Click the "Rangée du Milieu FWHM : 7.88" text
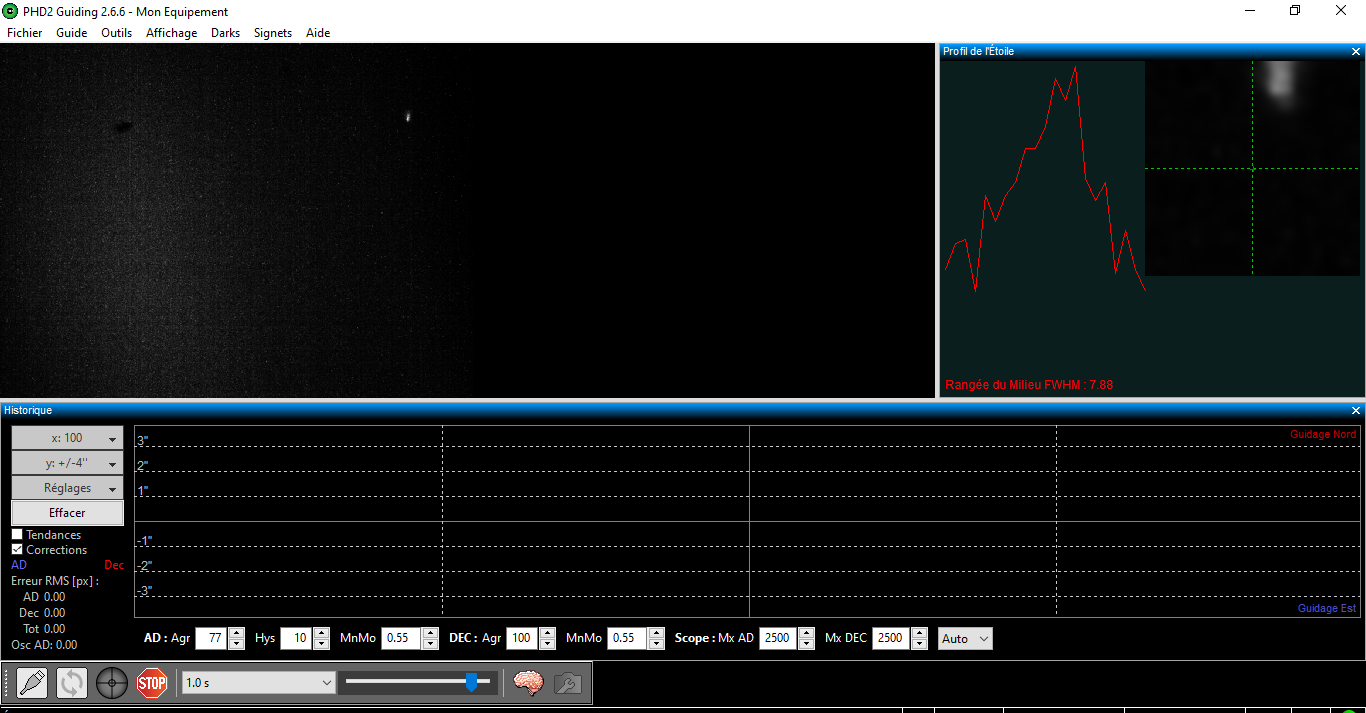The width and height of the screenshot is (1366, 713). (1029, 385)
